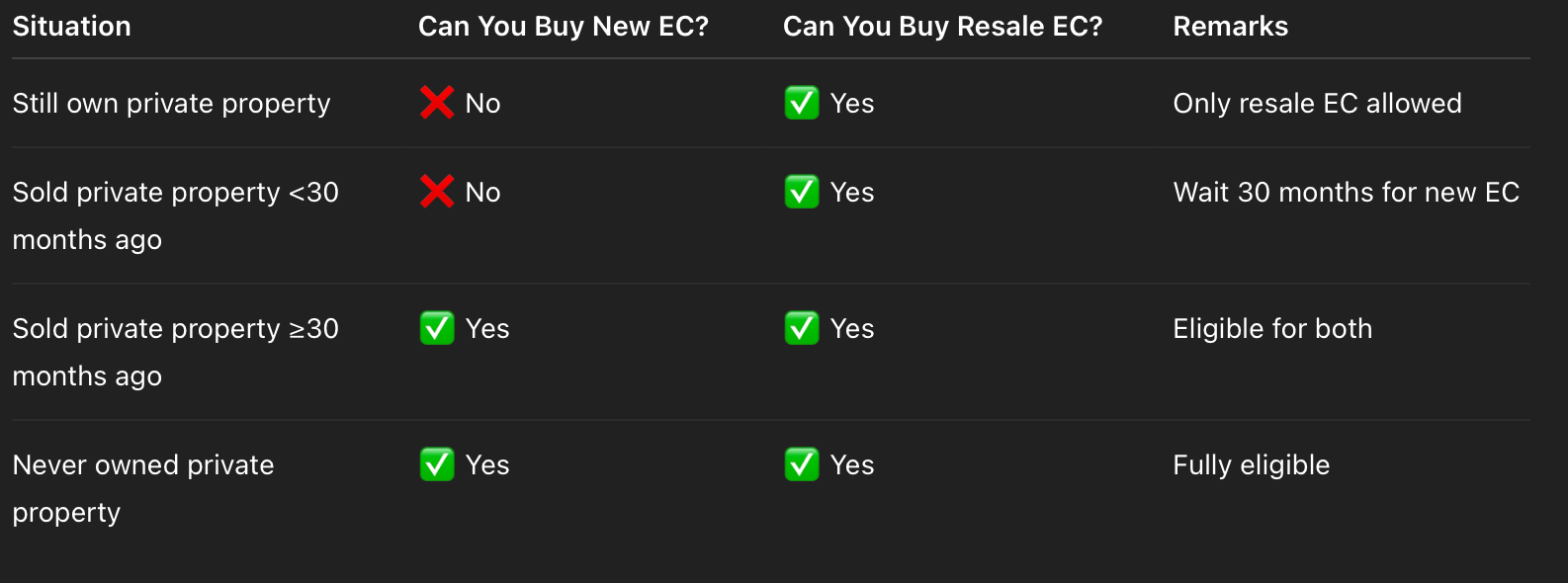Viewport: 1568px width, 583px height.
Task: Click the Resale EC green checkmark for 'Still own private property'
Action: (x=802, y=103)
